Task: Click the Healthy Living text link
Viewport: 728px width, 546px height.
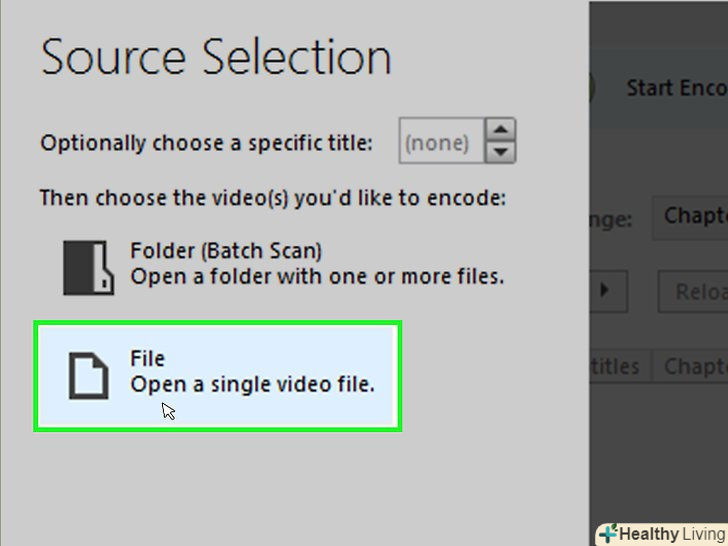Action: pos(671,534)
